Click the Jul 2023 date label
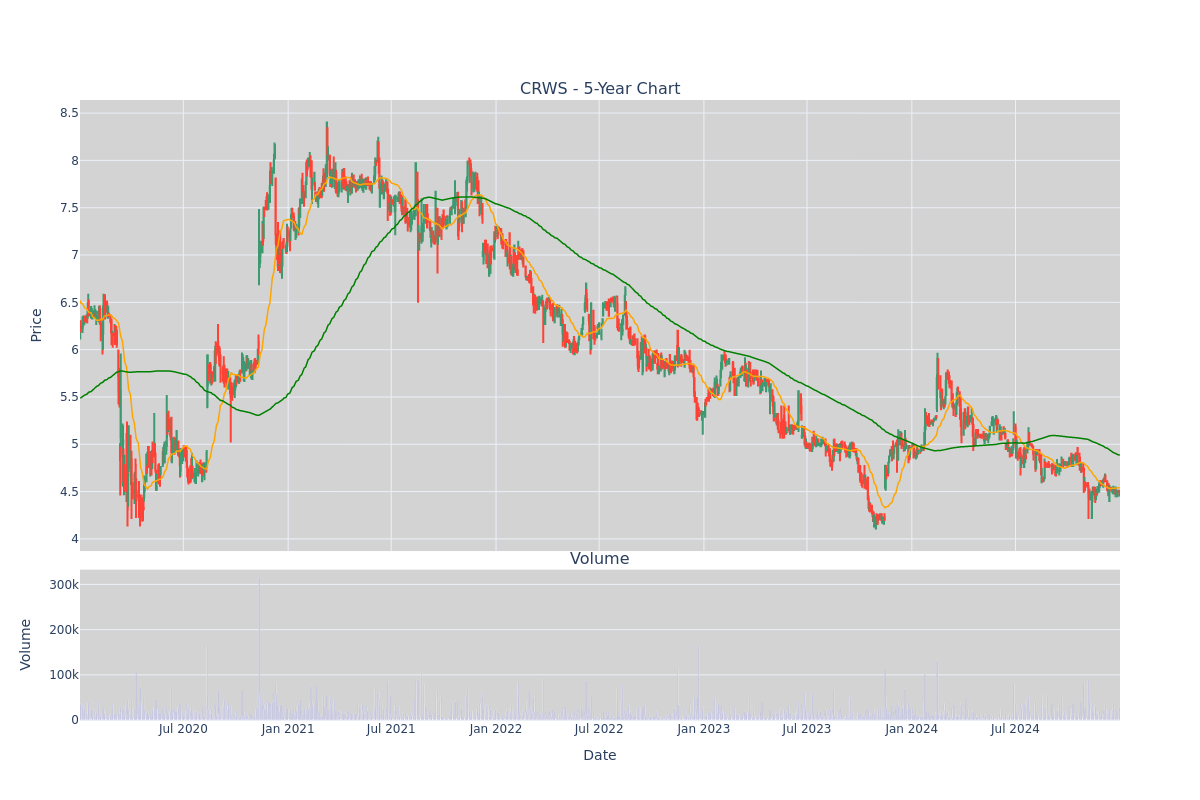 (x=807, y=729)
